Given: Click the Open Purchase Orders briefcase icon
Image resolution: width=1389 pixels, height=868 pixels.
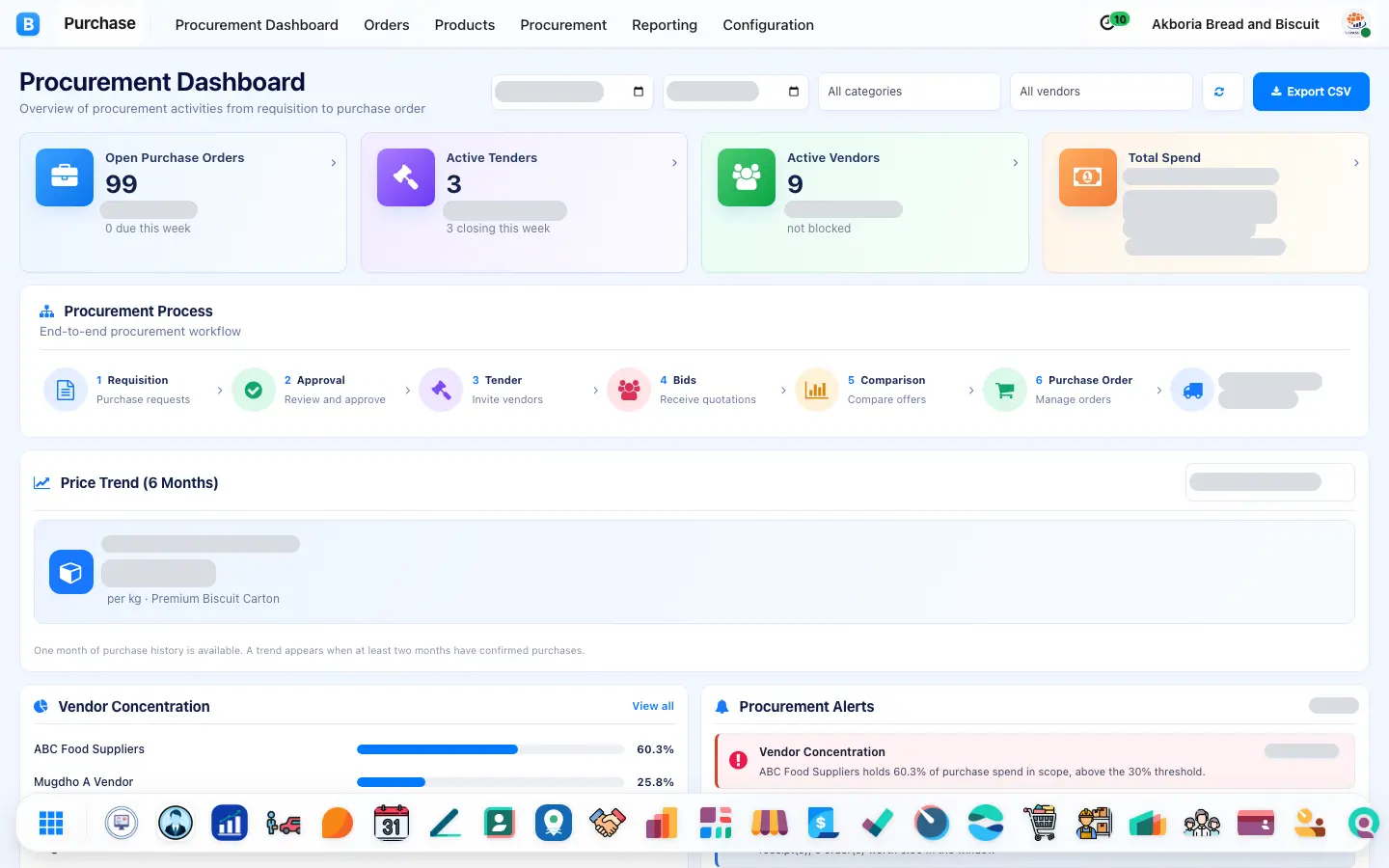Looking at the screenshot, I should [x=65, y=177].
